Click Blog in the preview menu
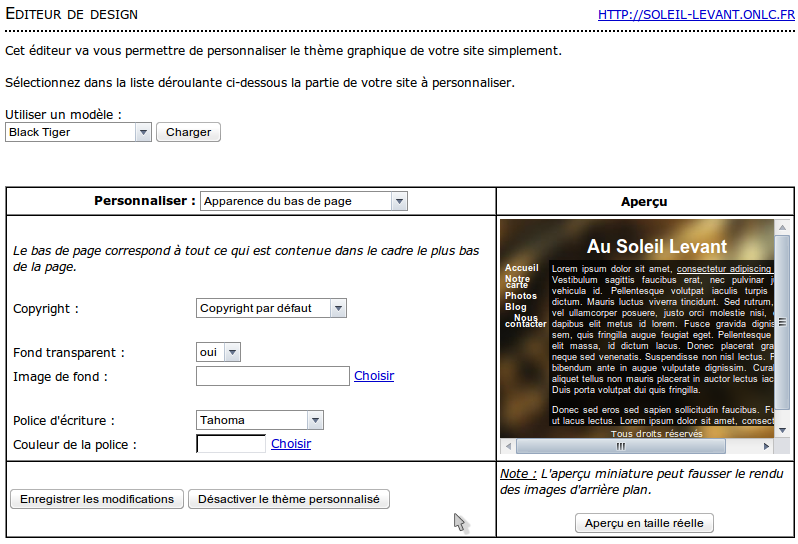This screenshot has height=544, width=798. (x=516, y=307)
